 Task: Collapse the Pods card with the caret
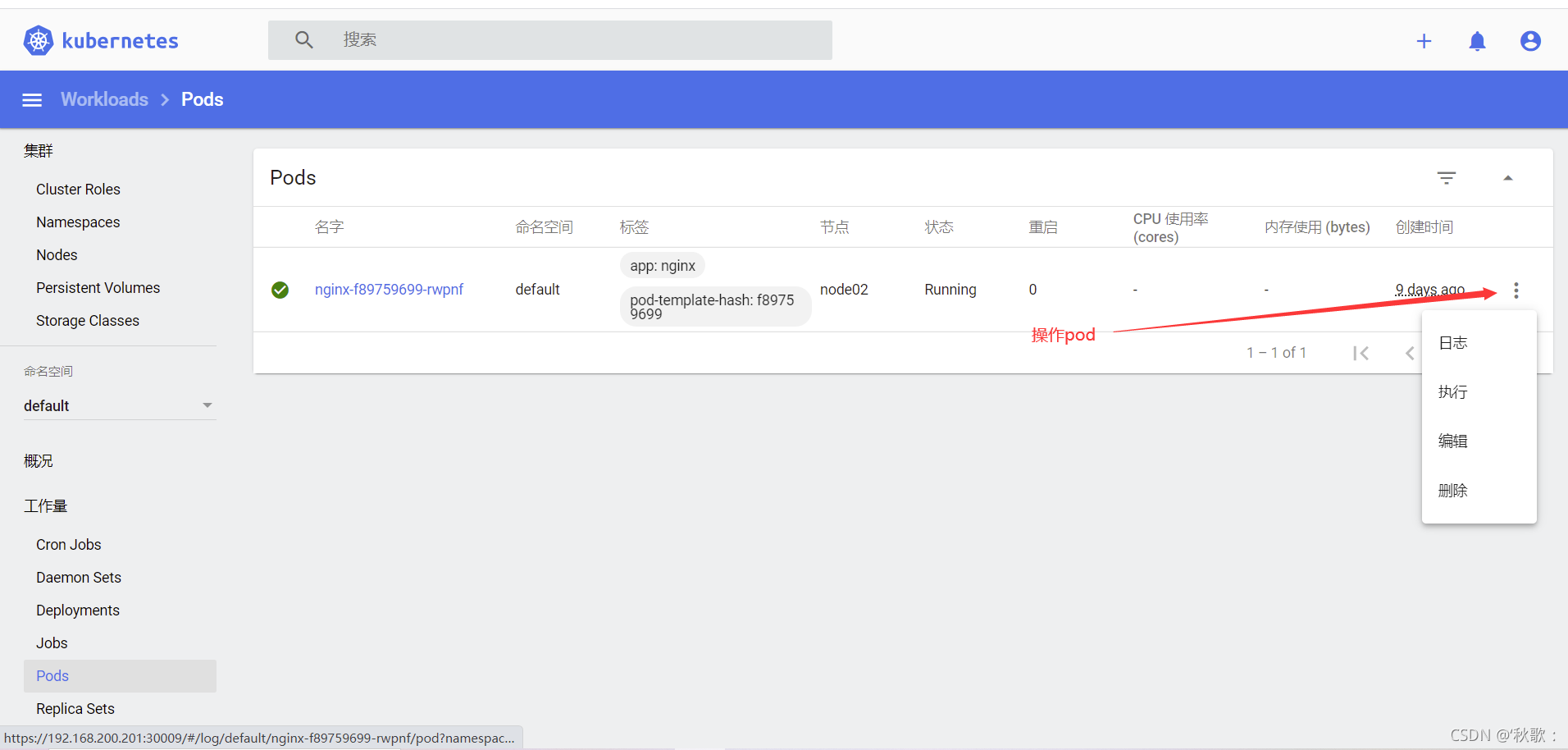(x=1507, y=178)
